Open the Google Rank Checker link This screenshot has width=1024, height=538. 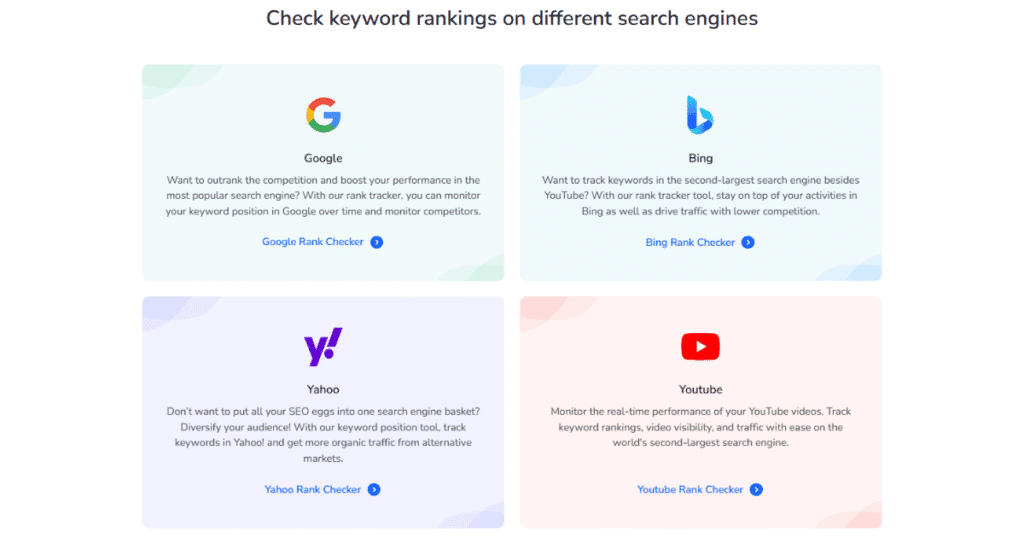pos(313,242)
